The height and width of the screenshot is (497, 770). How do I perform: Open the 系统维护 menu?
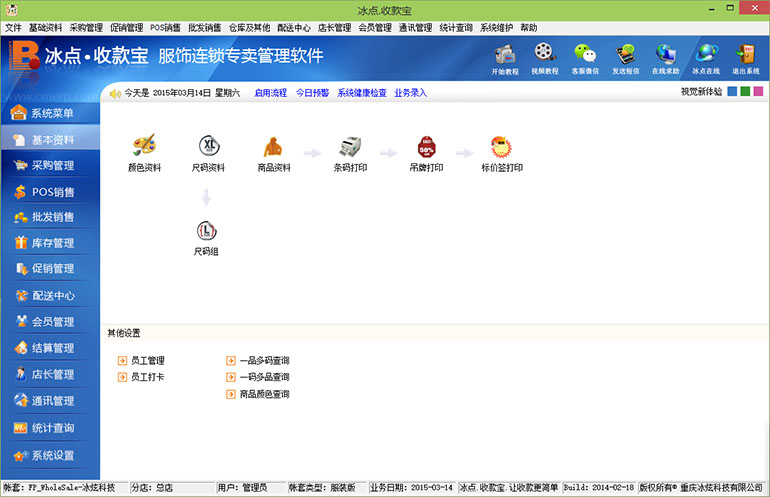point(496,28)
